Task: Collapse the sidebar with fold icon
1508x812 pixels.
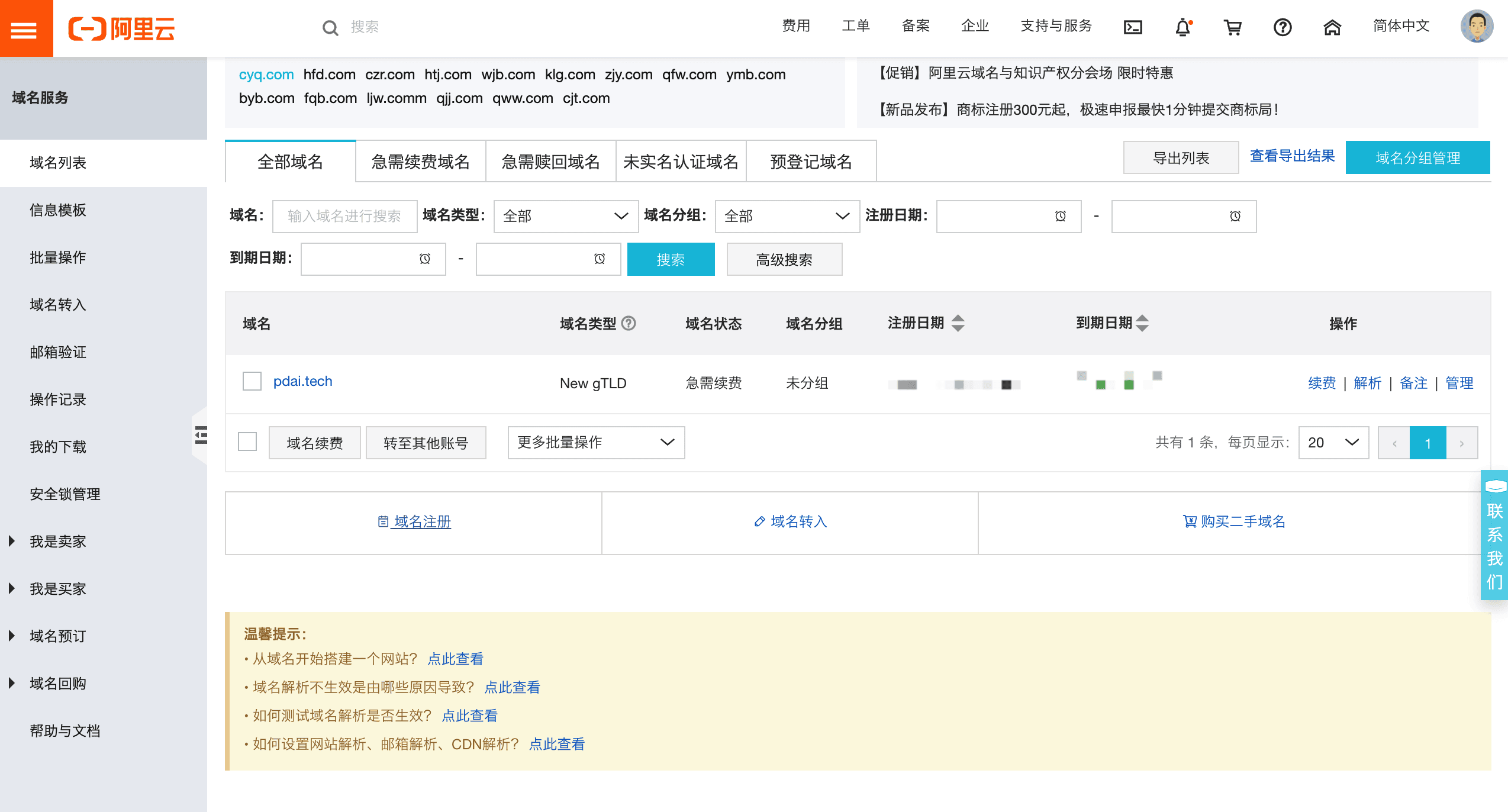Action: tap(201, 435)
